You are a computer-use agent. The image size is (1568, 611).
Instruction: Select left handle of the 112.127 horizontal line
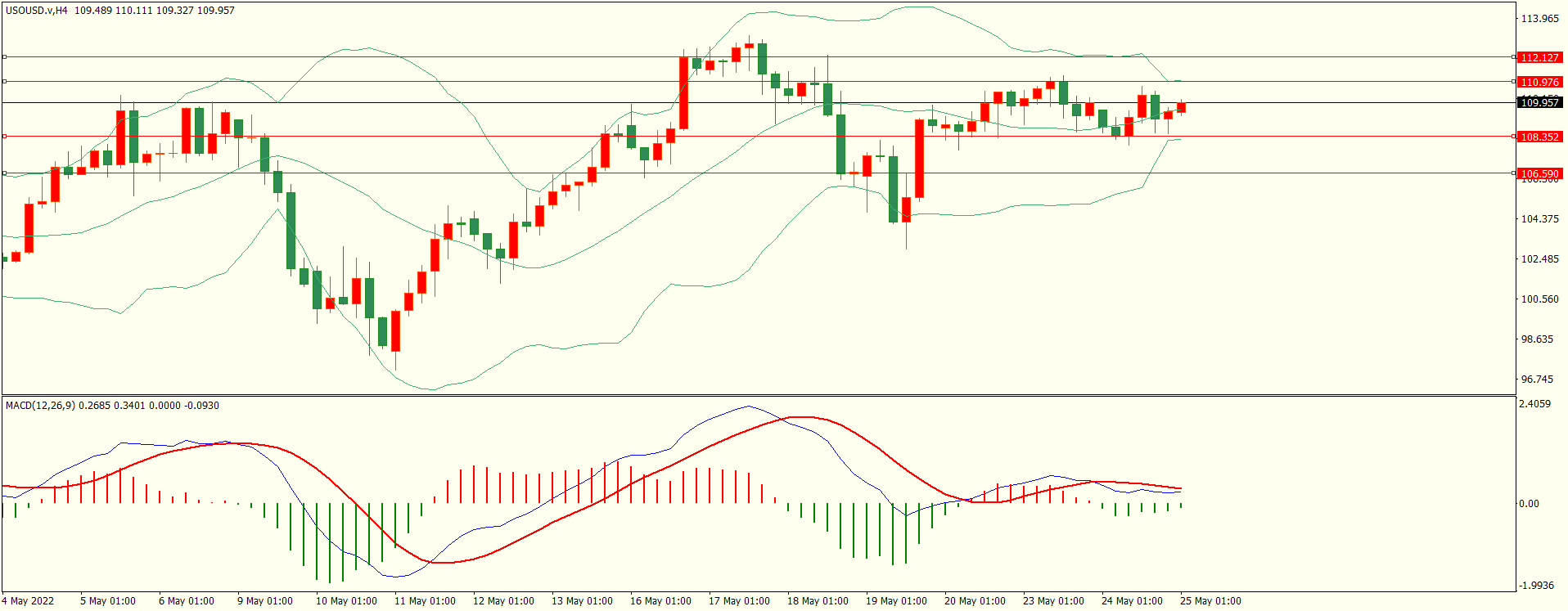[x=4, y=57]
